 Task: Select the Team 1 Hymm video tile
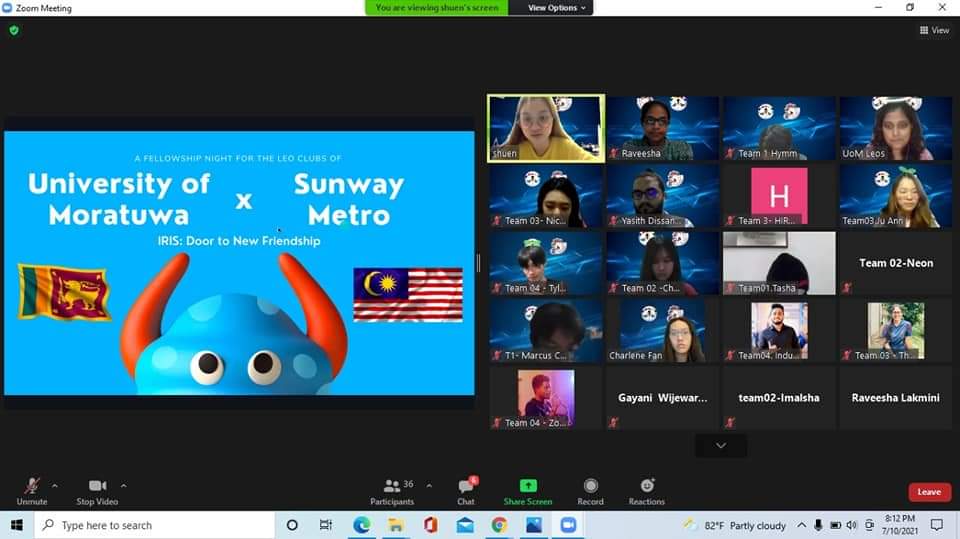coord(779,128)
